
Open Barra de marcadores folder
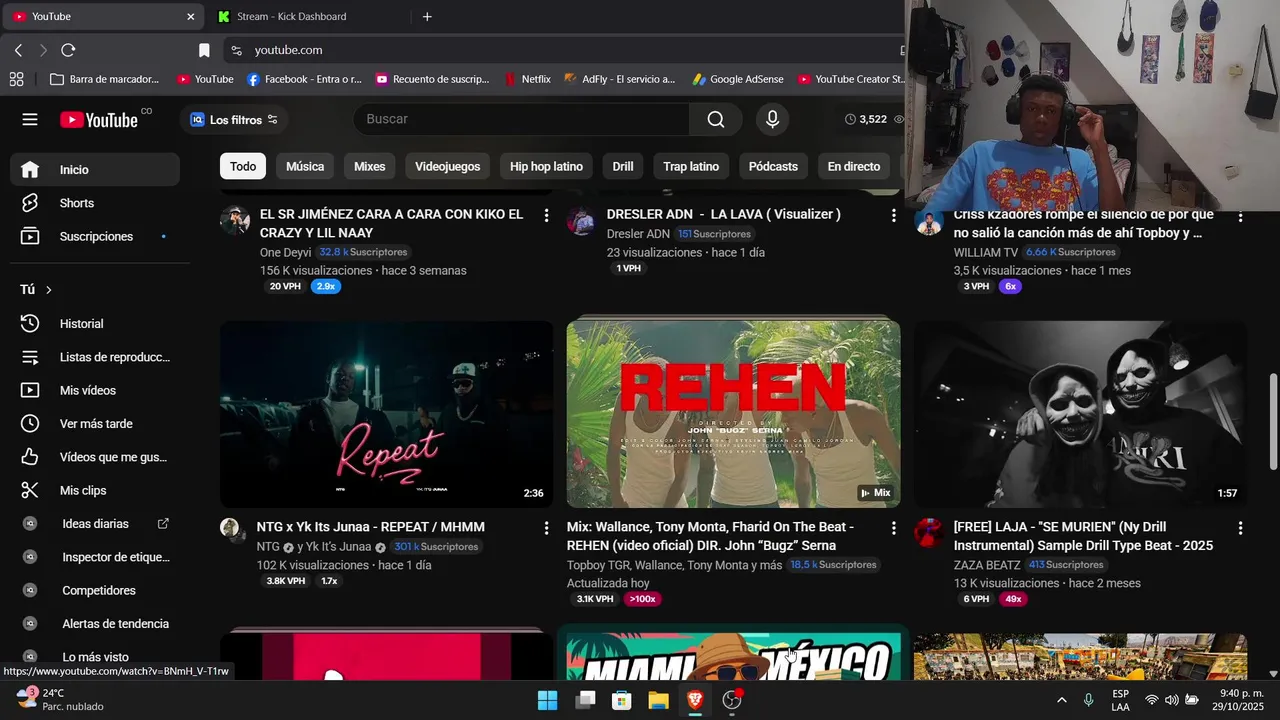(x=104, y=79)
